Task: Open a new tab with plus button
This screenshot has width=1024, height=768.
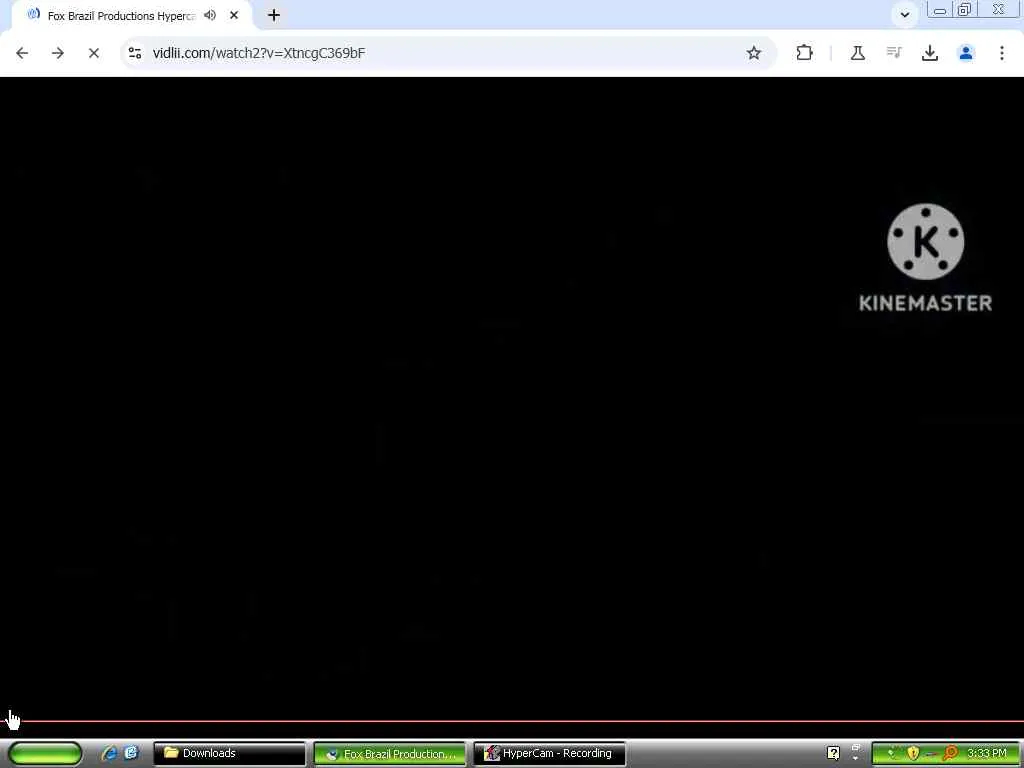Action: click(x=274, y=15)
